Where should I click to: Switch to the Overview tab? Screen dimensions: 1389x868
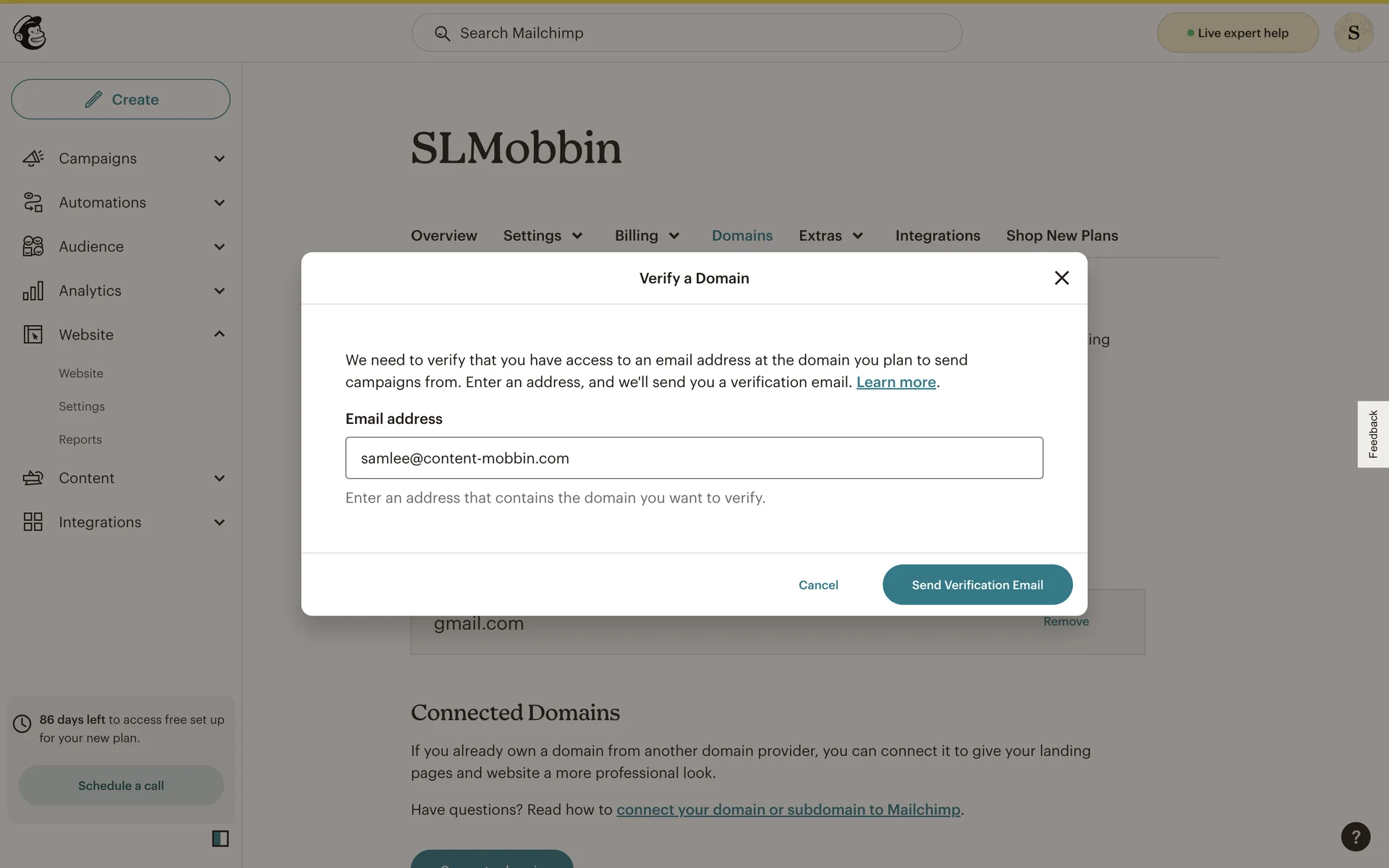tap(443, 236)
